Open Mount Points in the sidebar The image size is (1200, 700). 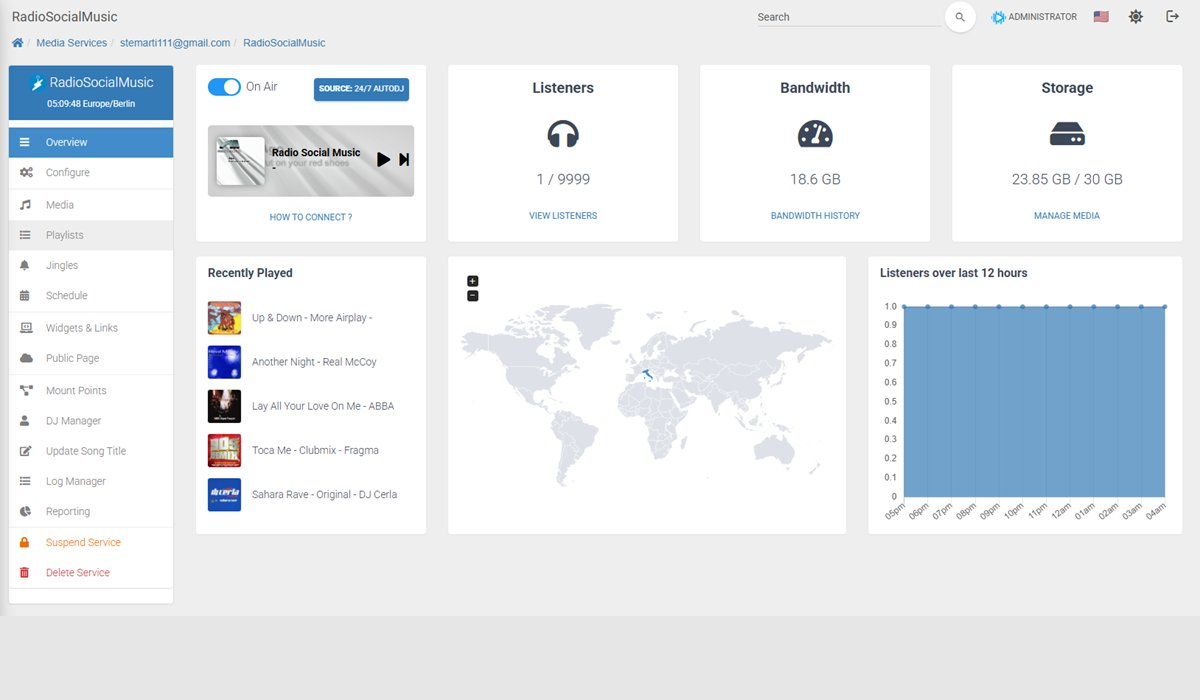coord(91,391)
